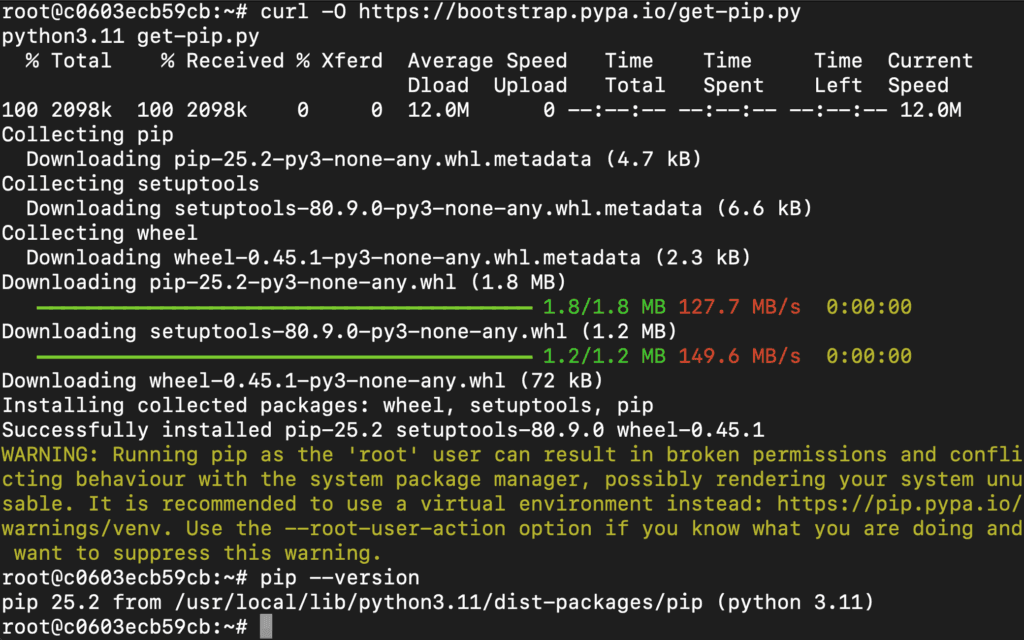Viewport: 1024px width, 640px height.
Task: Click the 'Collecting setuptools' line
Action: (130, 184)
